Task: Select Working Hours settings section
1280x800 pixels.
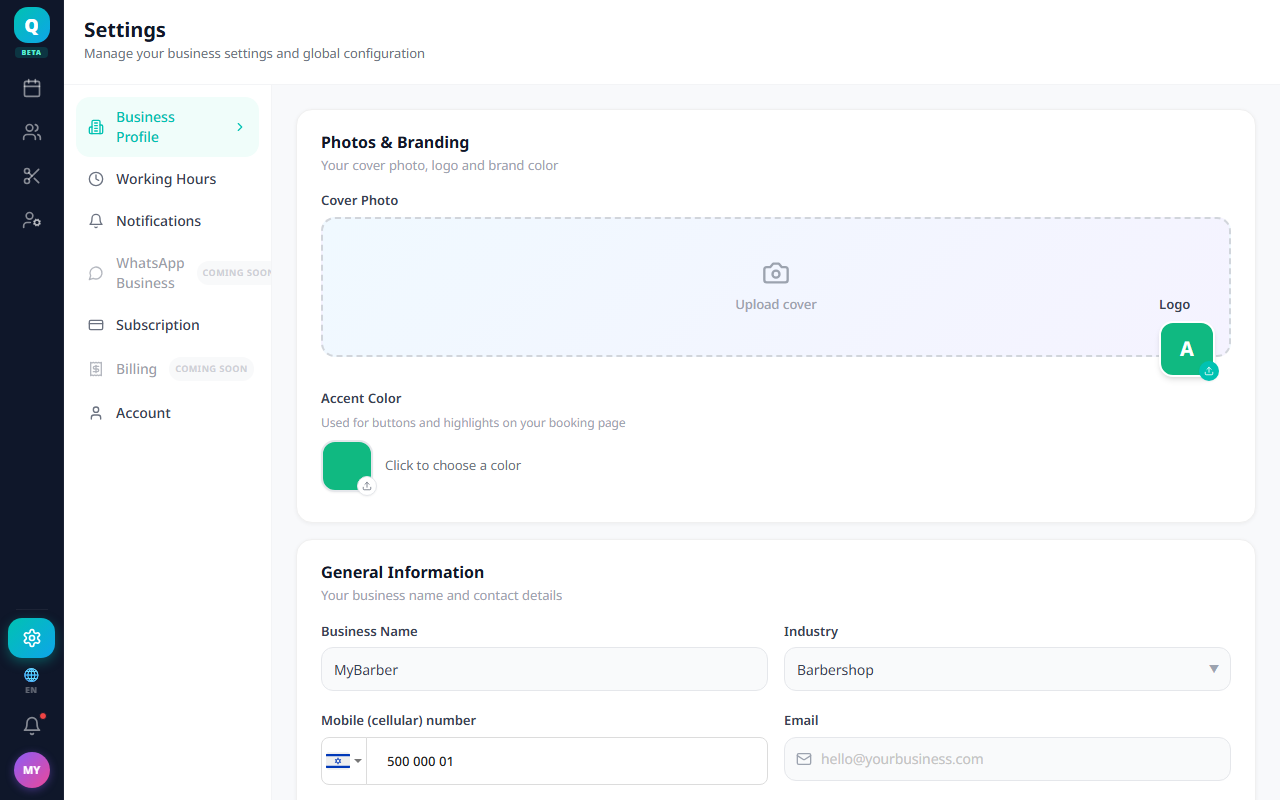Action: [x=167, y=179]
